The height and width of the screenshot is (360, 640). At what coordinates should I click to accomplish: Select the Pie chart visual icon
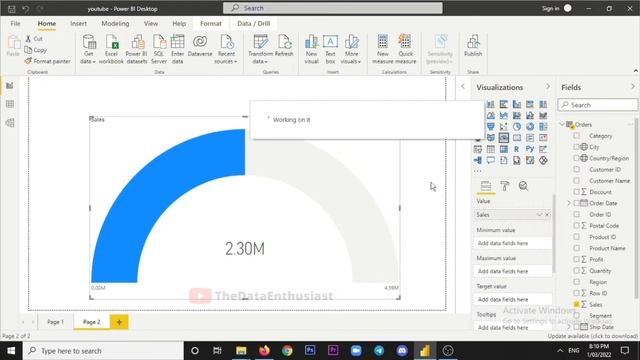pyautogui.click(x=517, y=127)
